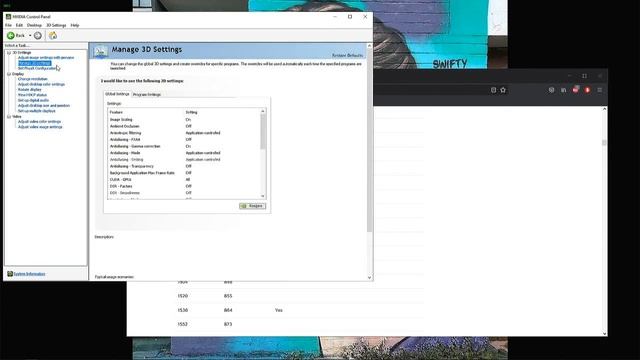The height and width of the screenshot is (360, 640).
Task: Select Adjust video image settings
Action: (40, 127)
